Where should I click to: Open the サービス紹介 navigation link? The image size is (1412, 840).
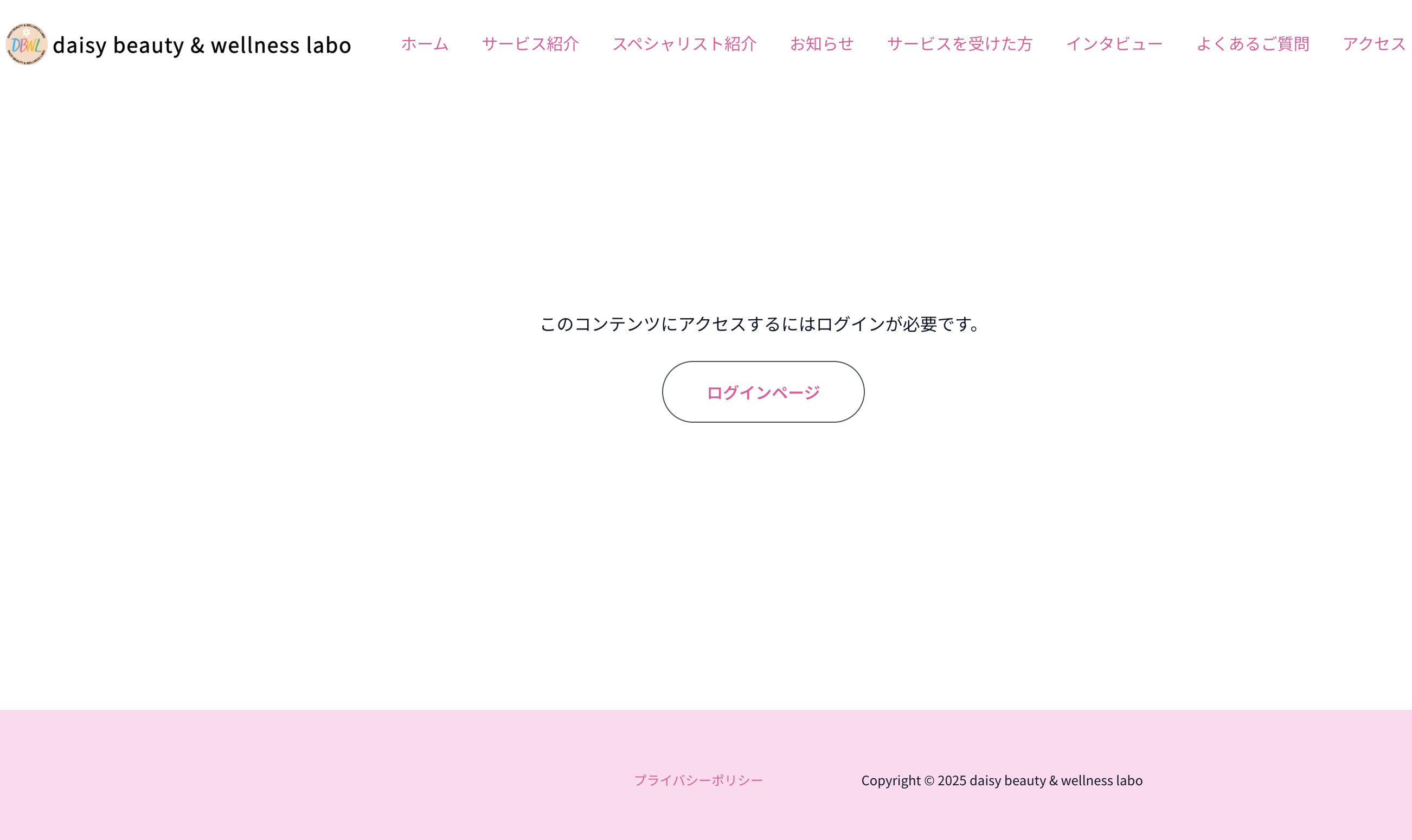530,43
